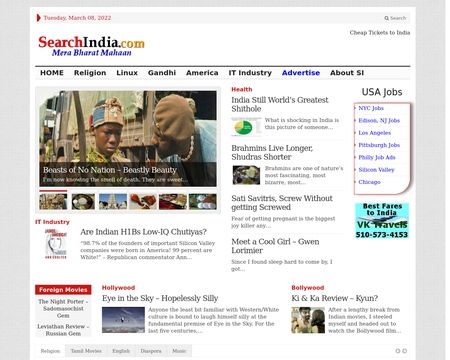
Task: Open Ki & Ka Review – Kyun? article
Action: click(x=335, y=298)
